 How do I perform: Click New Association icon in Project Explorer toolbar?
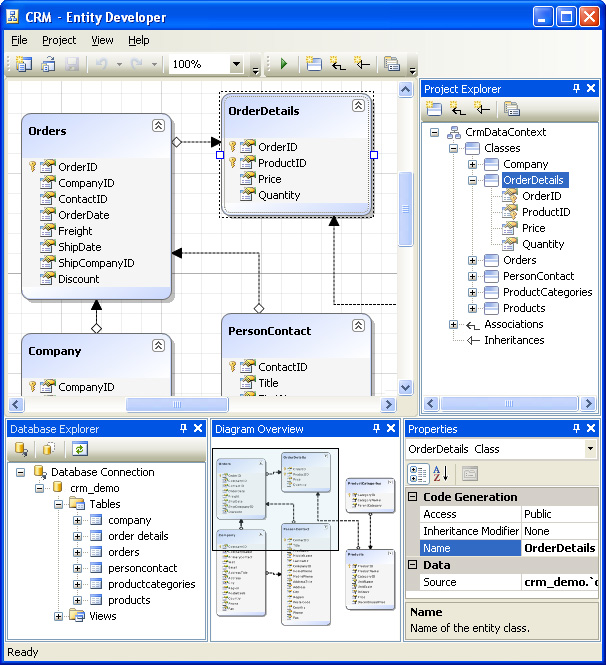coord(458,109)
